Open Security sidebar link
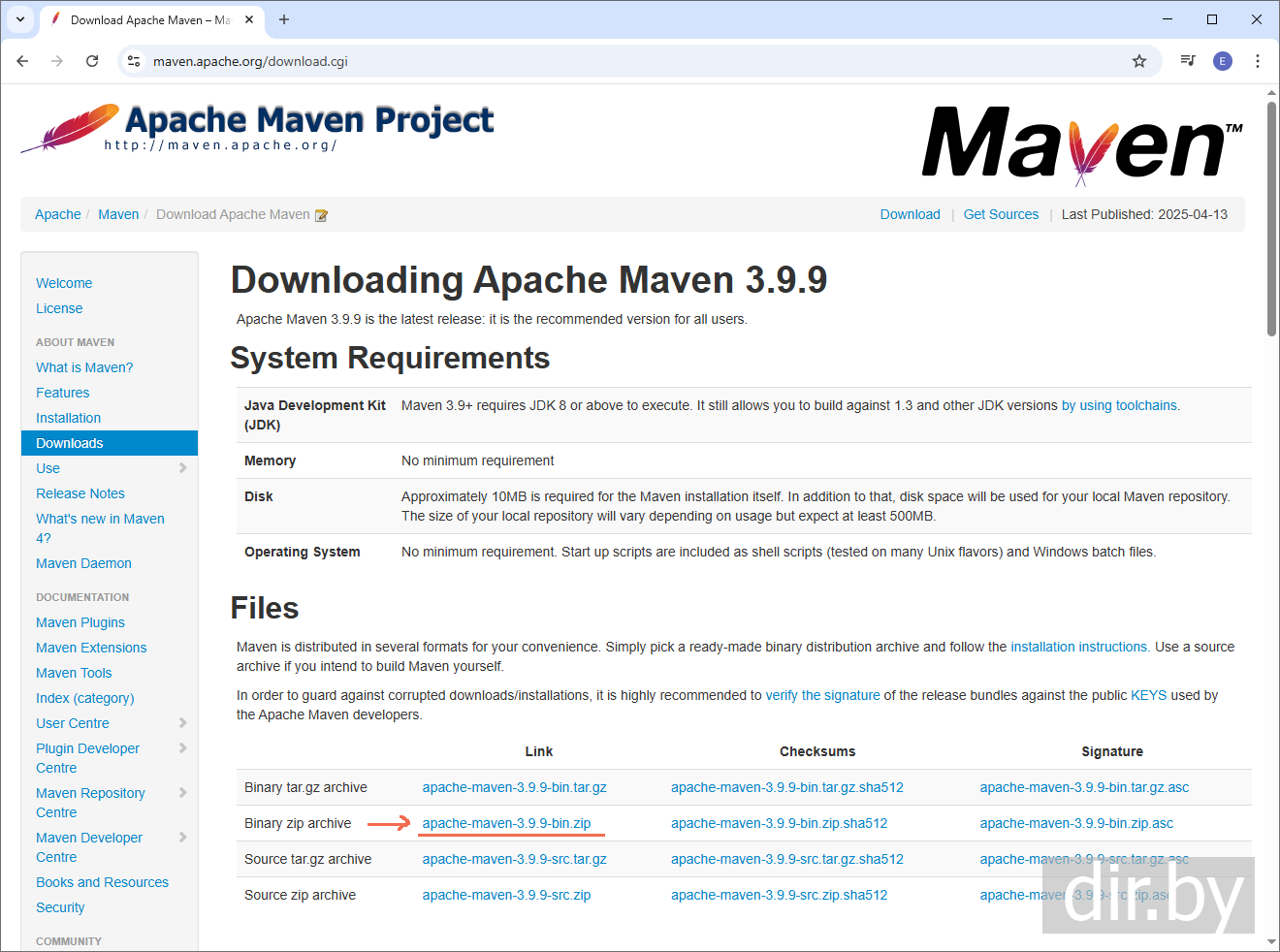Image resolution: width=1280 pixels, height=952 pixels. point(60,907)
